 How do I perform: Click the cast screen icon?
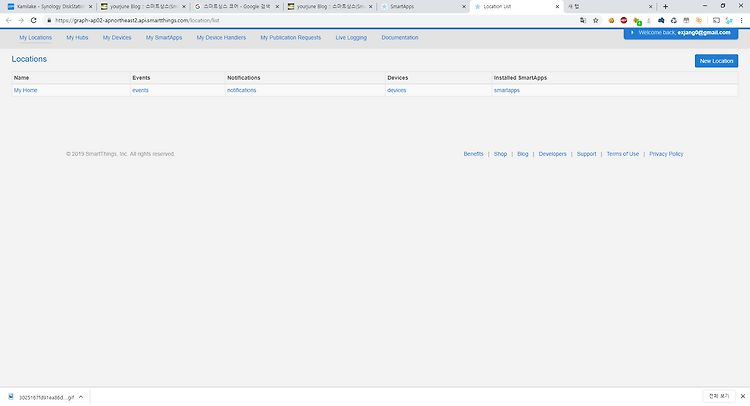(x=716, y=21)
